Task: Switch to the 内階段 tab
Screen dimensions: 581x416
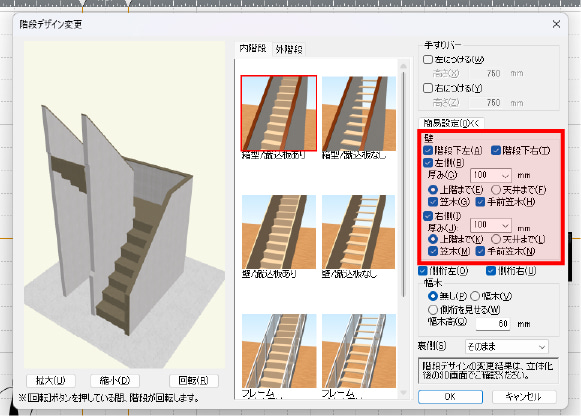Action: (253, 48)
